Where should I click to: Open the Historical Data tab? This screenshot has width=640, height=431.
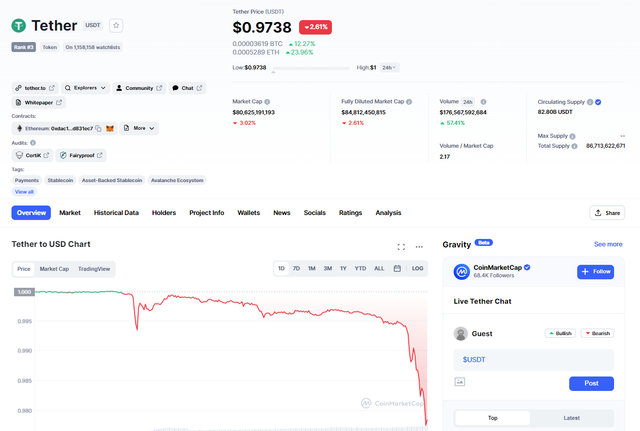(116, 213)
